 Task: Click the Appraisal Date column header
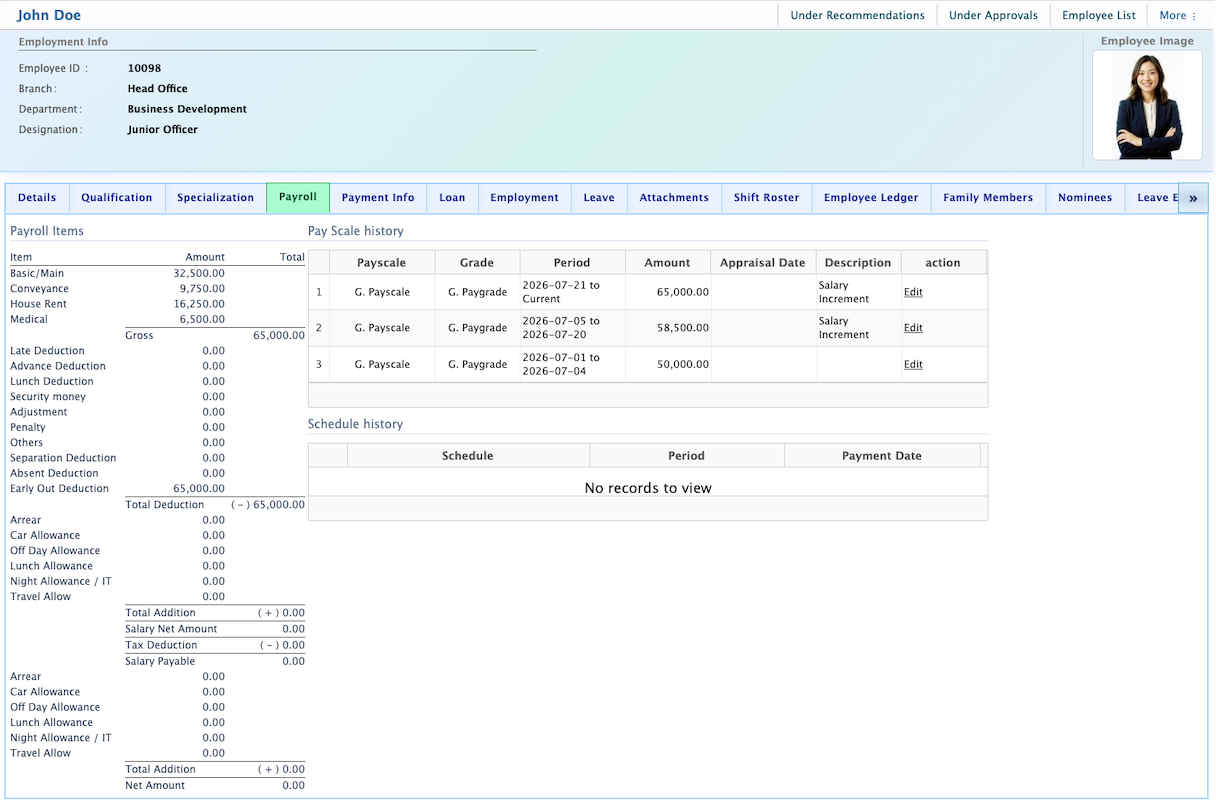tap(762, 263)
